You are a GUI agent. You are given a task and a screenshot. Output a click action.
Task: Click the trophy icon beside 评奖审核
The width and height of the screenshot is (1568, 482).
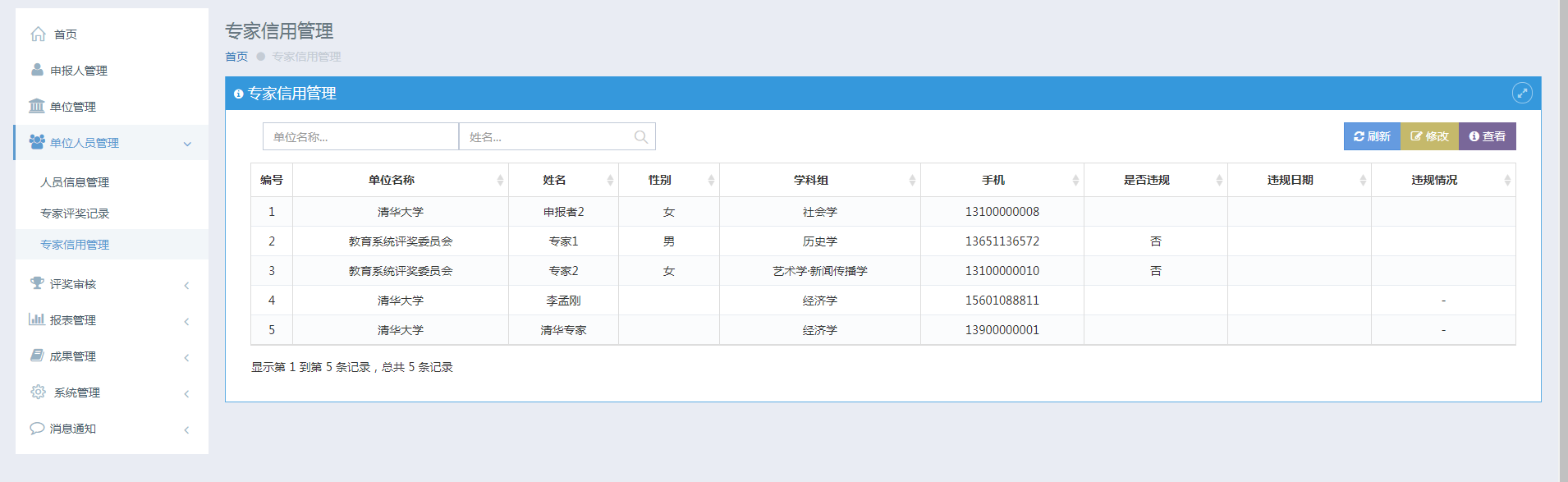tap(37, 283)
